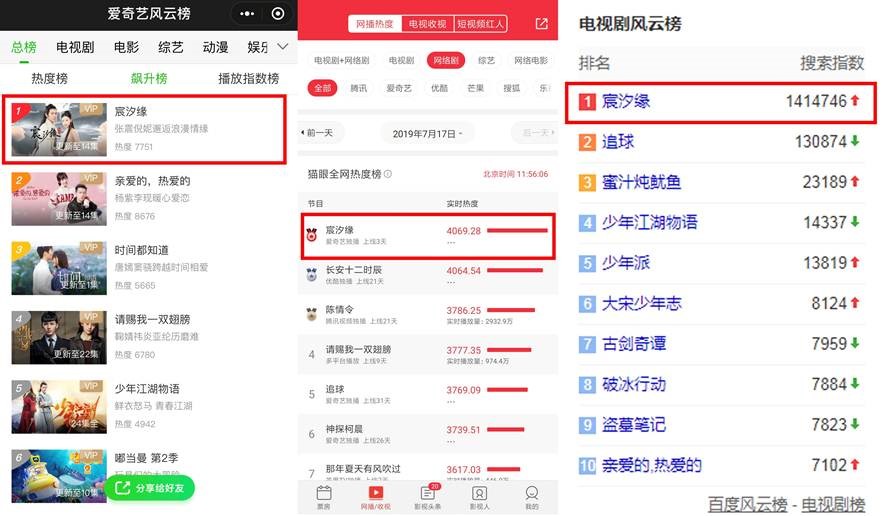Open the 影视人 profile icon in bottom bar

480,493
